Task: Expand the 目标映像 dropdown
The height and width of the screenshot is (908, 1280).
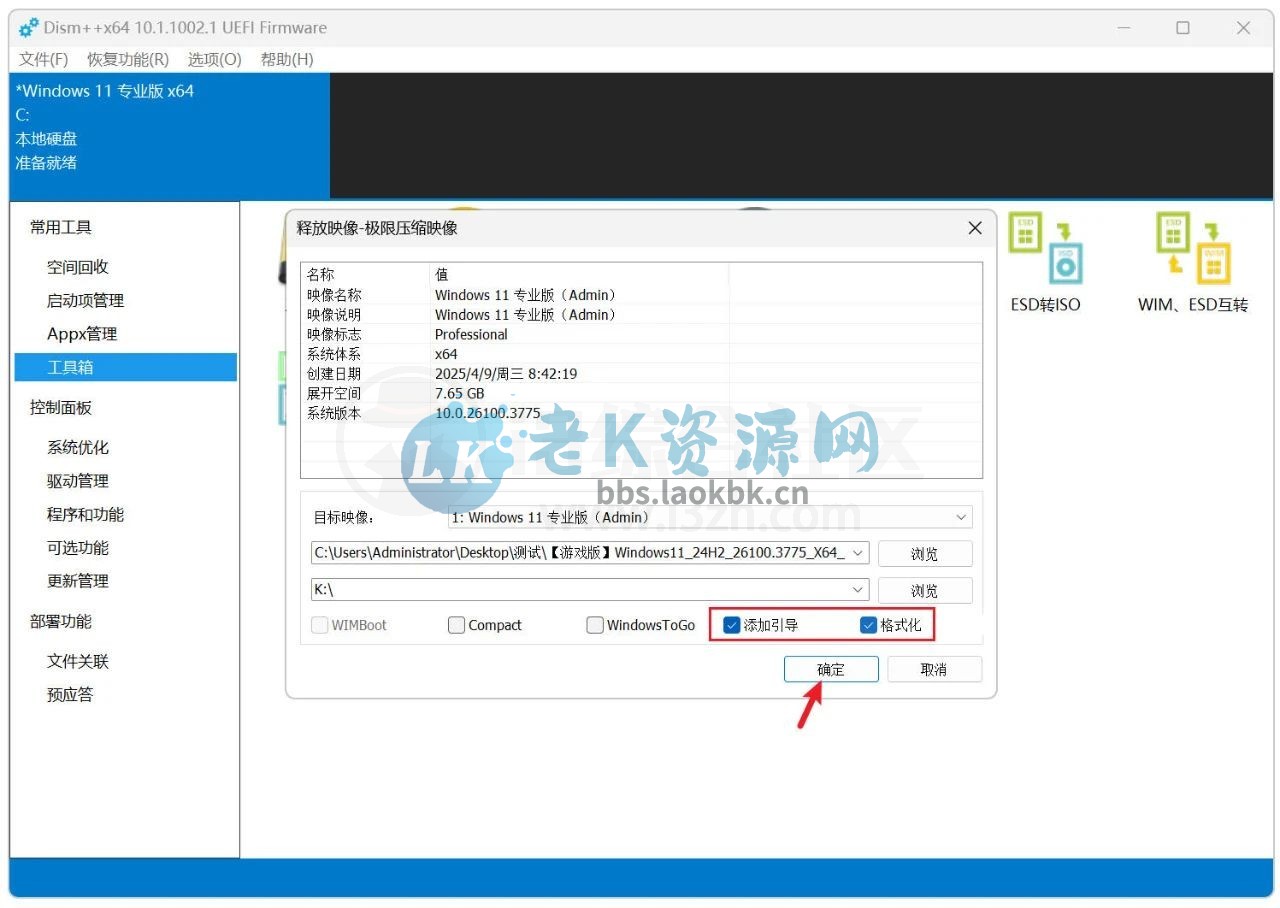Action: [x=961, y=517]
